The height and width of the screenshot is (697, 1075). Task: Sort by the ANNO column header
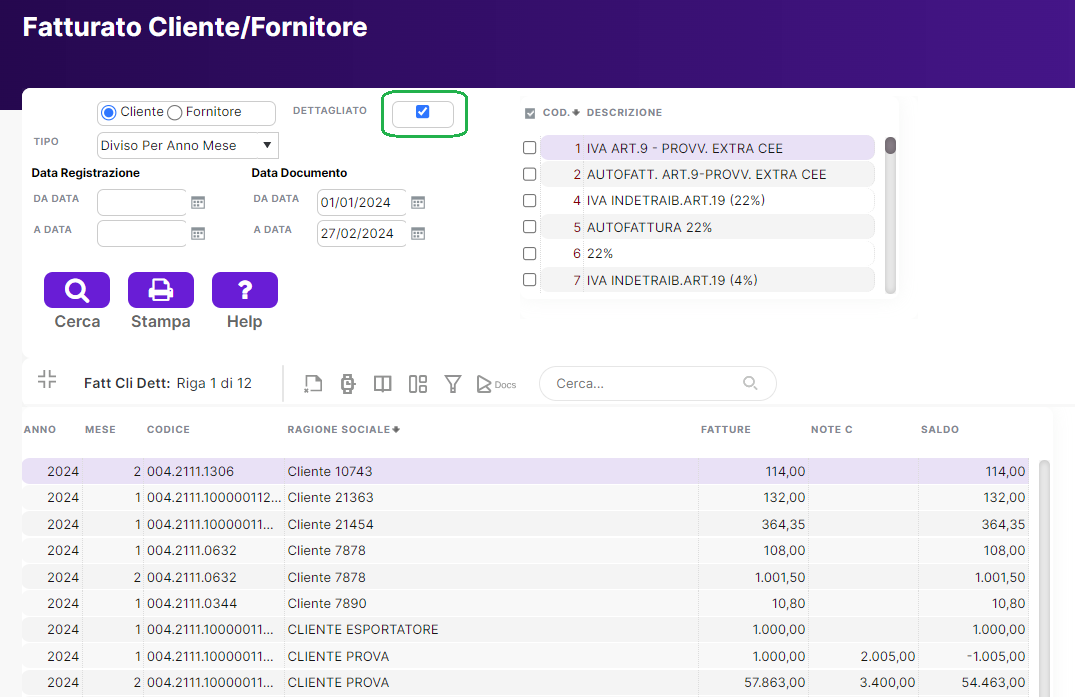point(40,430)
